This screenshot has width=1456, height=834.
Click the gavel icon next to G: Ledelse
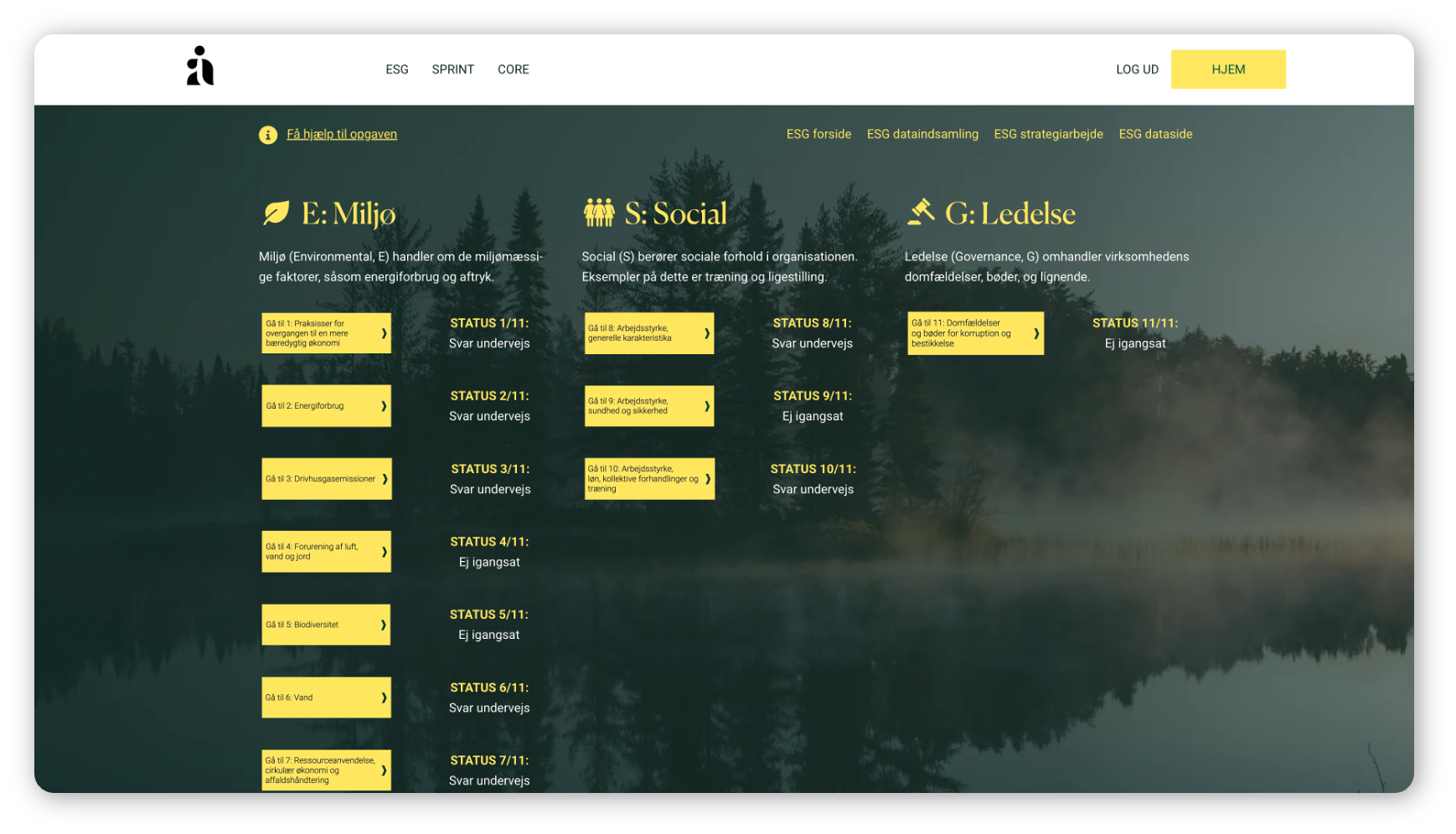tap(922, 212)
